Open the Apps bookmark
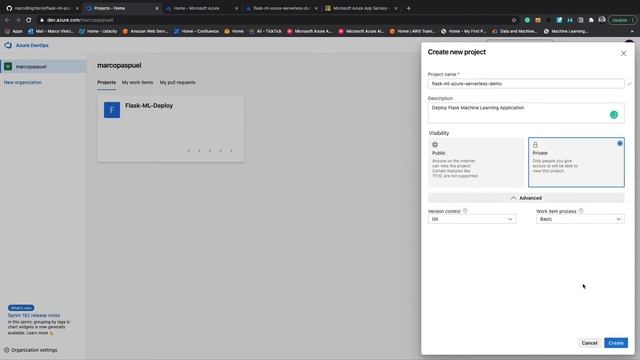 (x=13, y=31)
